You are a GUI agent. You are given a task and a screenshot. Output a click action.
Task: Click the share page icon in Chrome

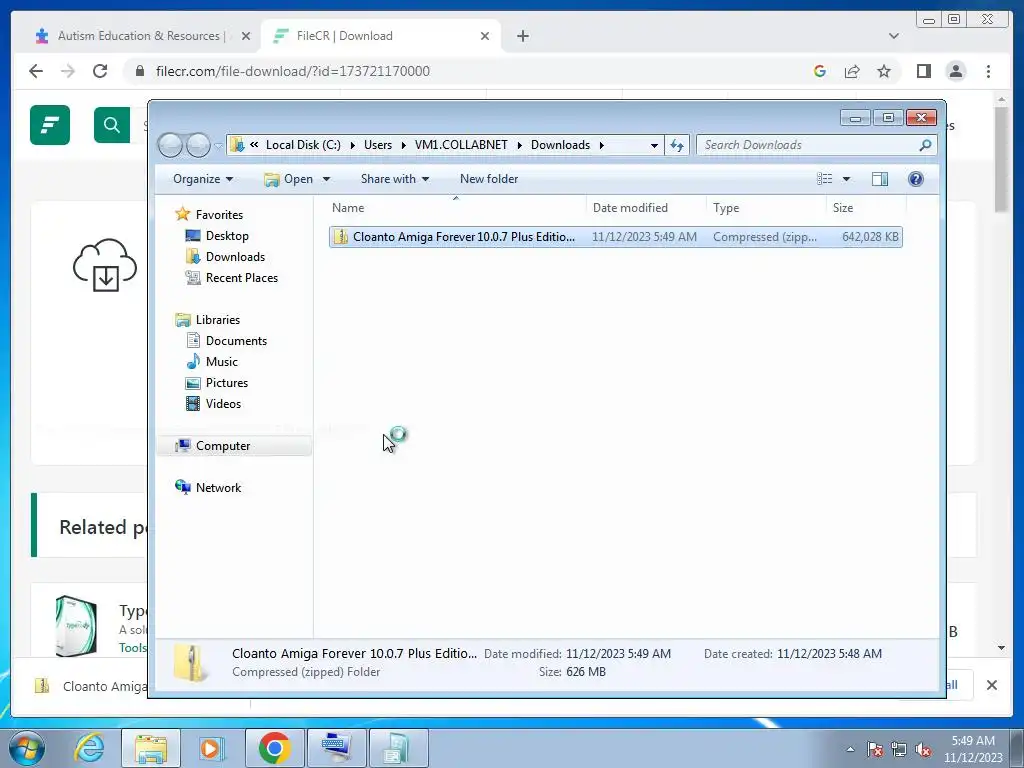pyautogui.click(x=852, y=71)
